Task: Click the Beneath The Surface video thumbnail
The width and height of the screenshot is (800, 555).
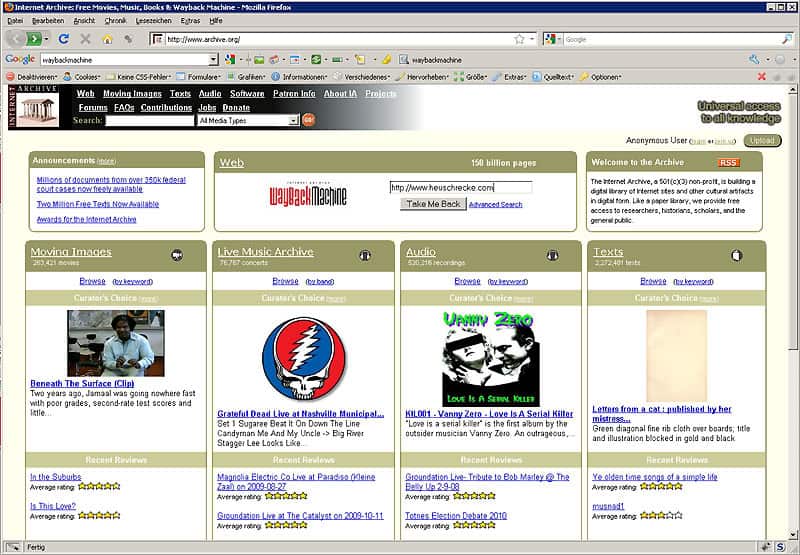Action: point(116,343)
